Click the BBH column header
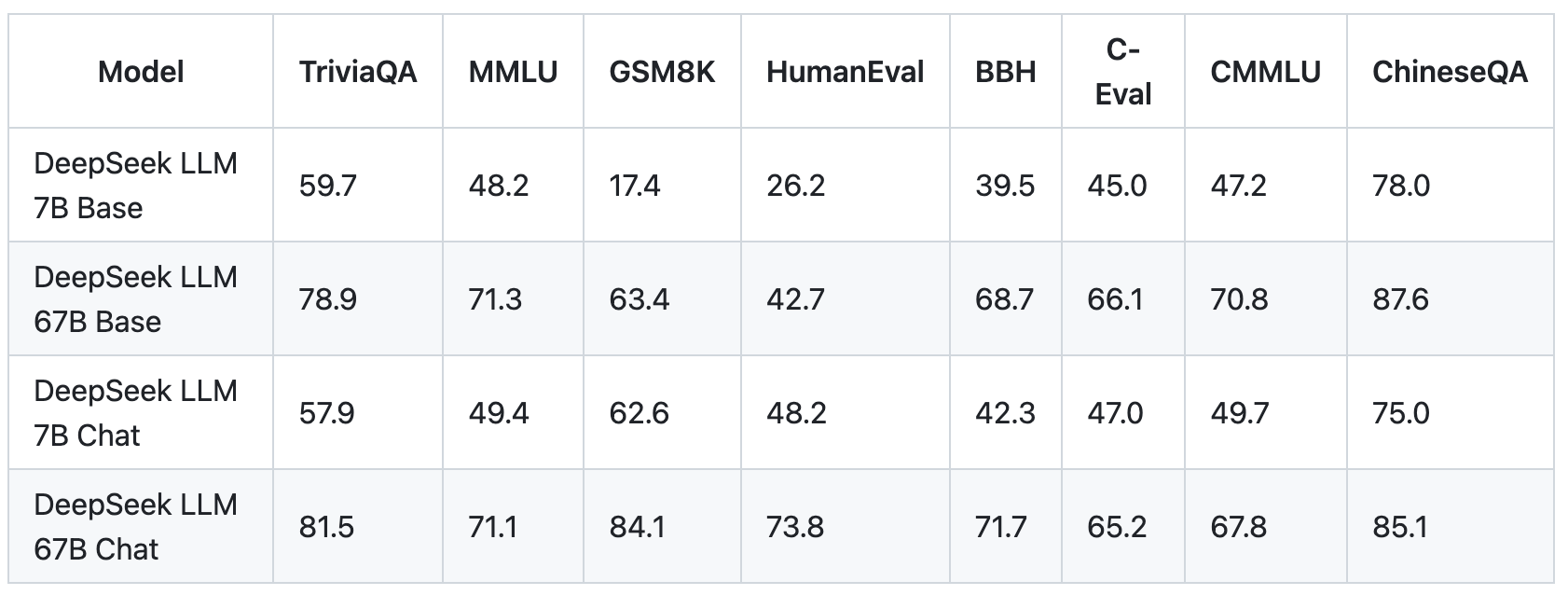 (1005, 72)
